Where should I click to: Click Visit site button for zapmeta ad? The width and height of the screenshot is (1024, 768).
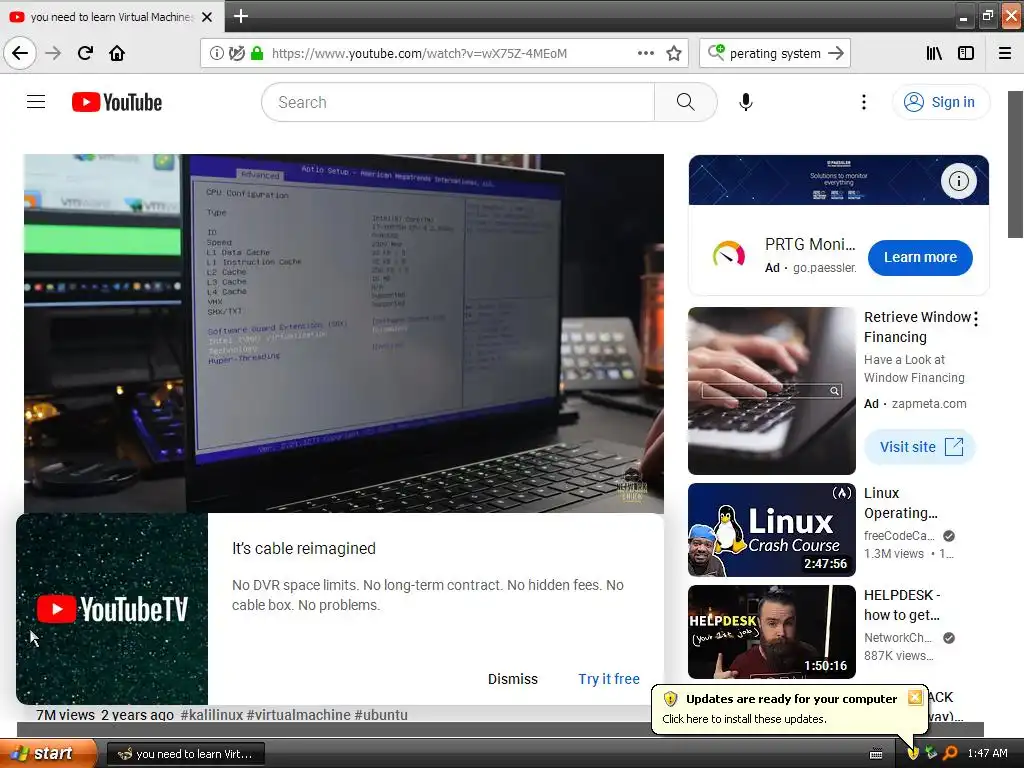[x=920, y=447]
